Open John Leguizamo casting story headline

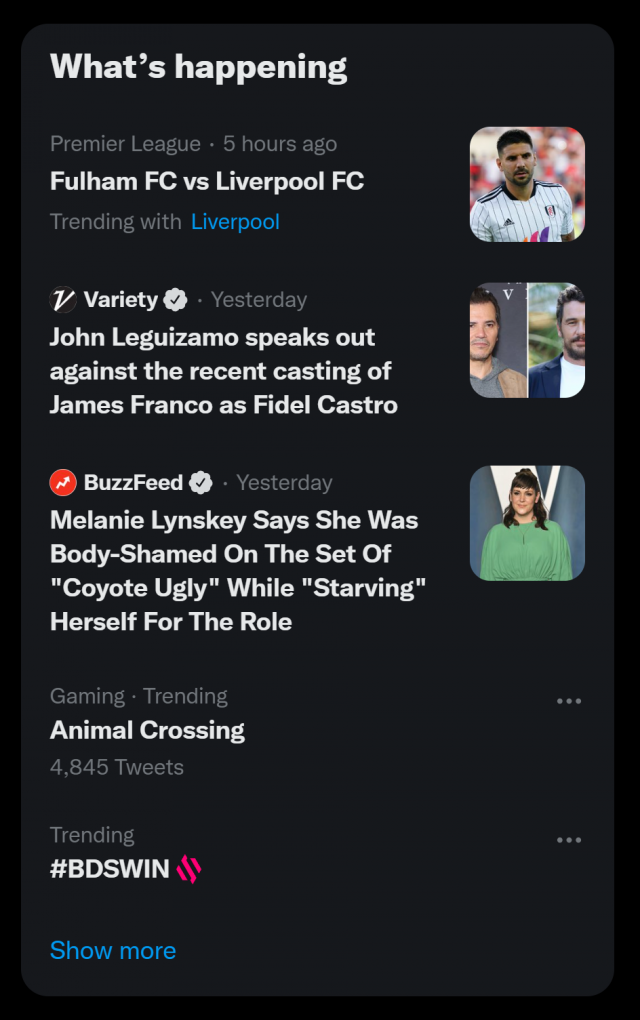pos(223,371)
